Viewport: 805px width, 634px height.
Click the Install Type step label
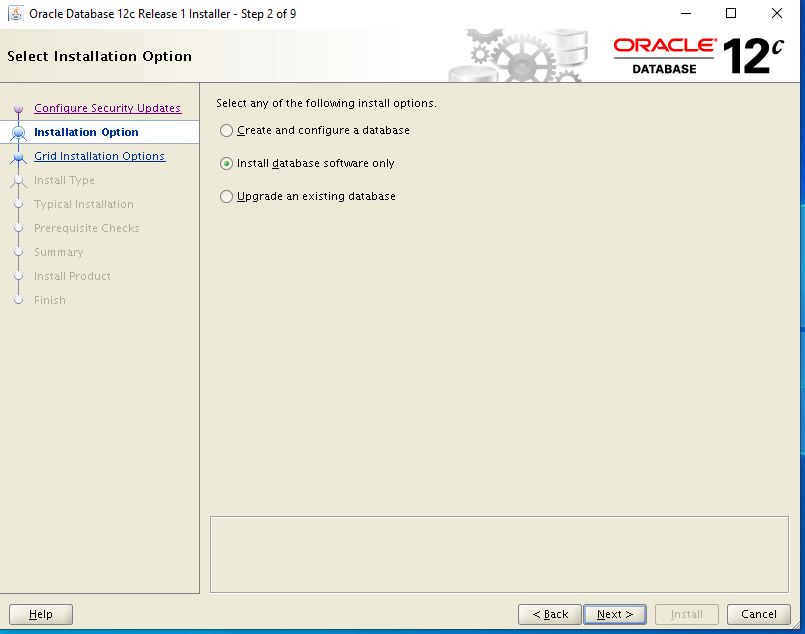pos(64,180)
